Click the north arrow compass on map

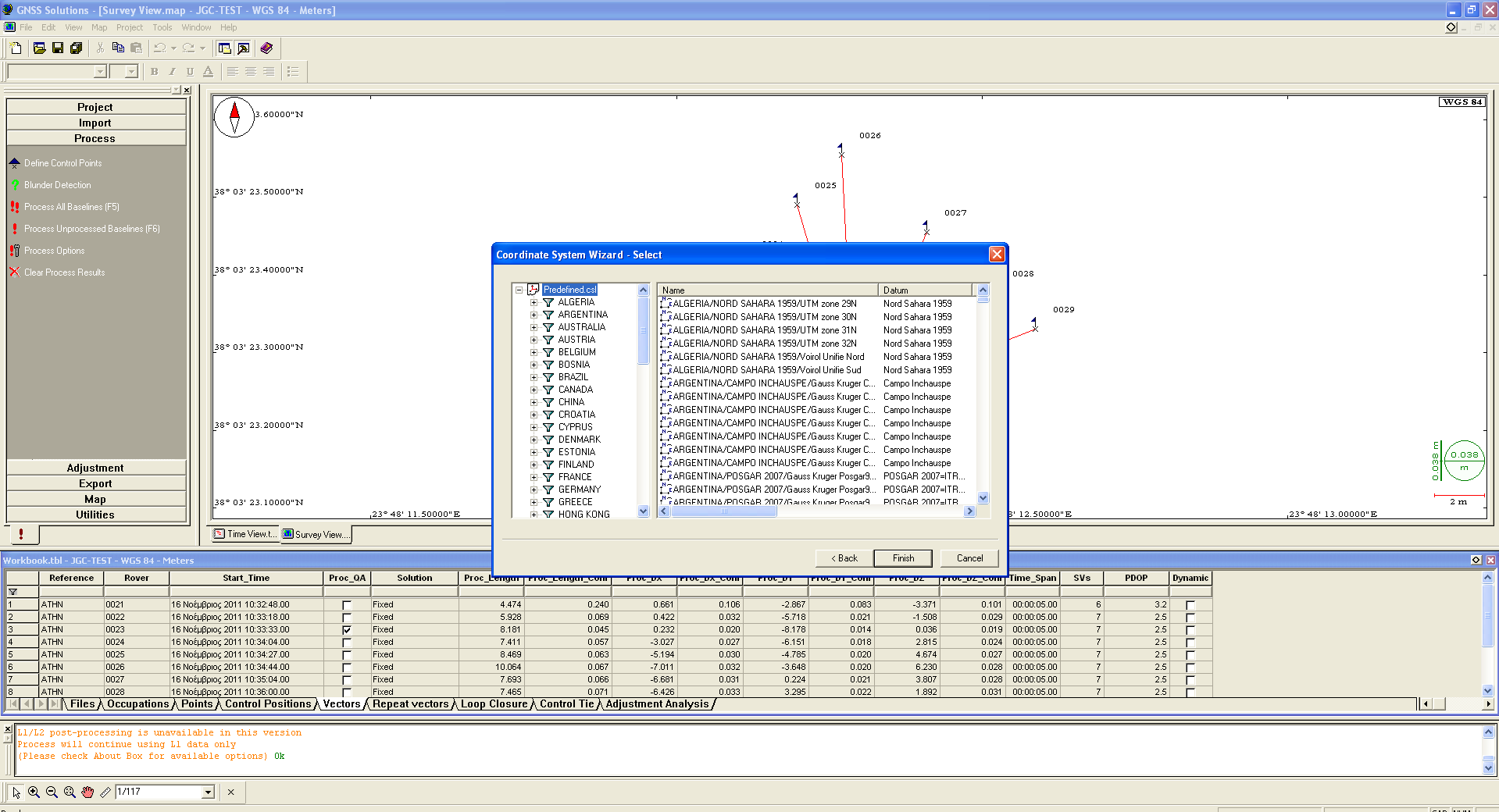tap(234, 117)
